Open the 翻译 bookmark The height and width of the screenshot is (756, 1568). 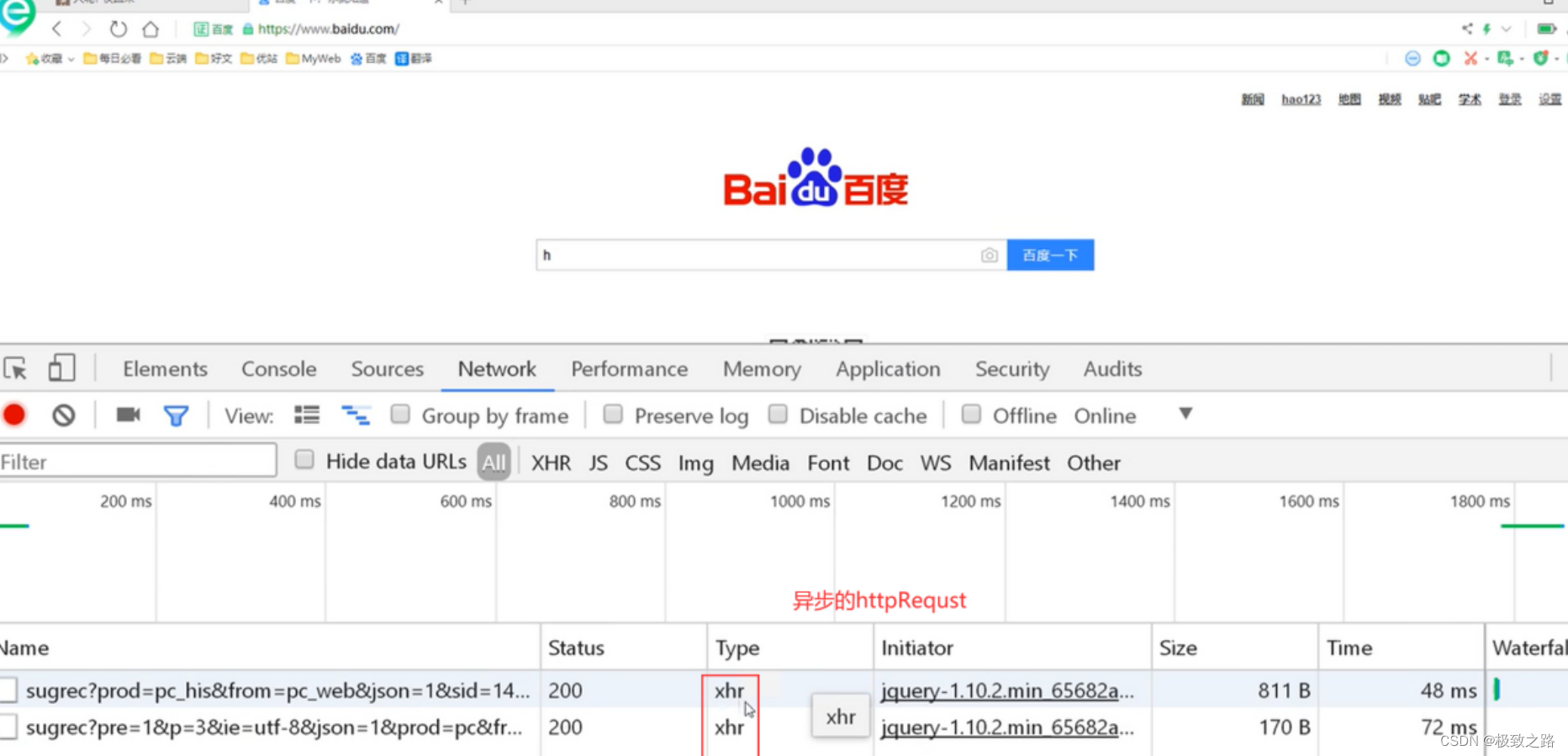pos(414,58)
